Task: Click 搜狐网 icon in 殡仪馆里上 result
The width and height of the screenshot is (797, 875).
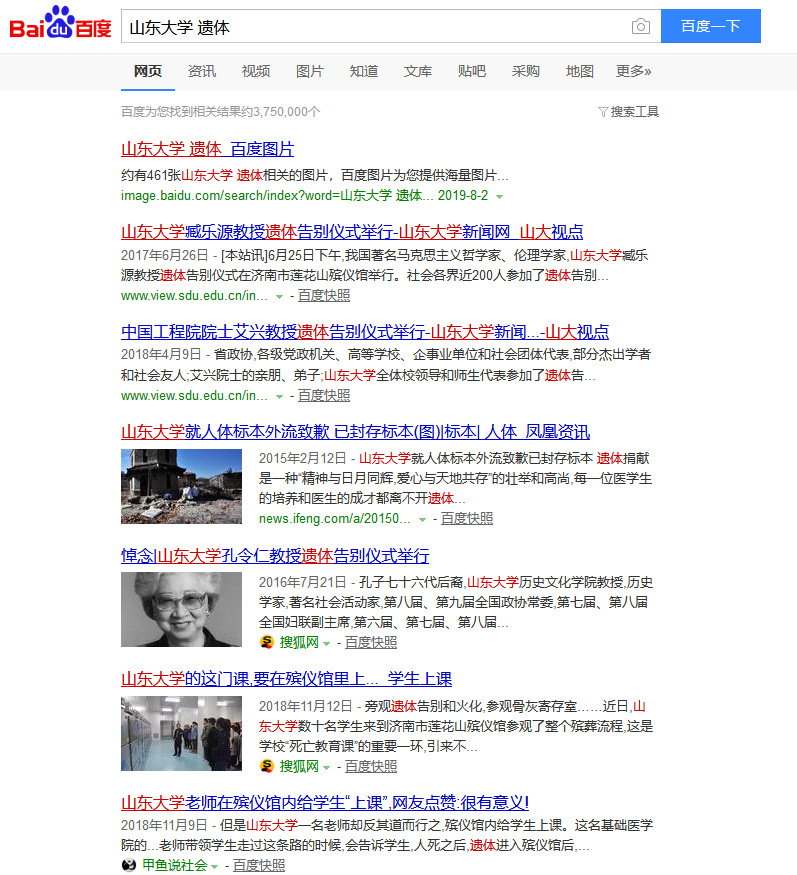Action: click(267, 766)
